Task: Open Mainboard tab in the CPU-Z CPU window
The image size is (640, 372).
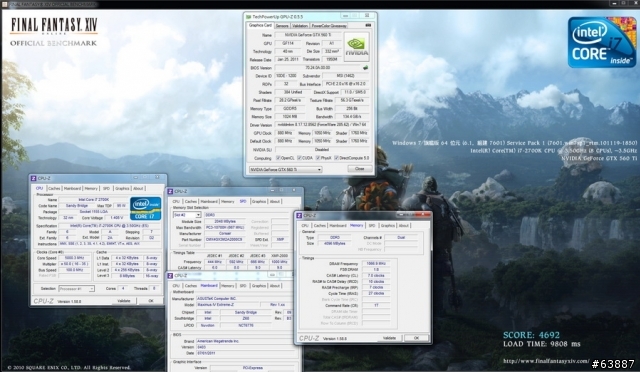Action: [72, 188]
